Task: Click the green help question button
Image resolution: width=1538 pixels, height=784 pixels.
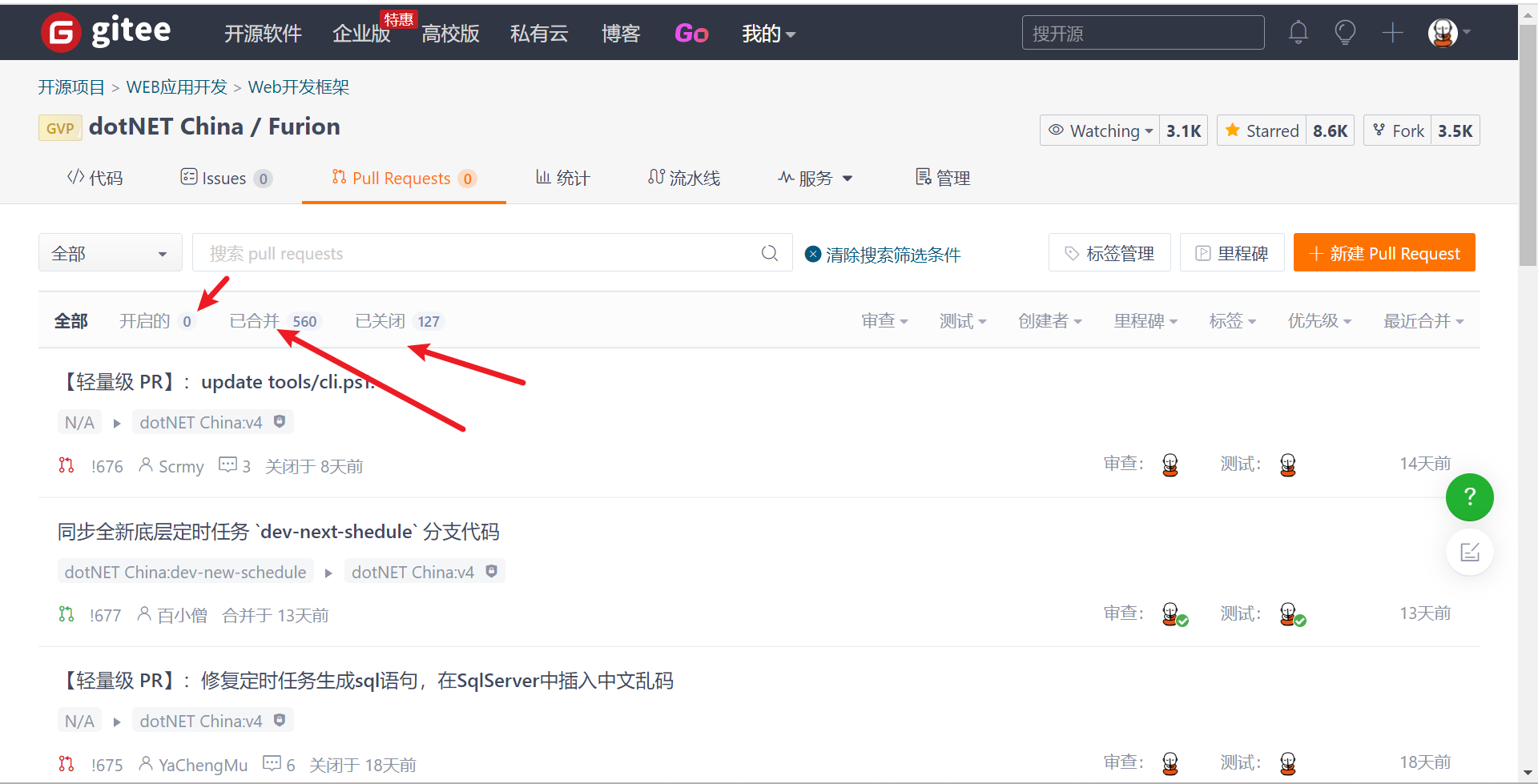Action: click(1469, 497)
